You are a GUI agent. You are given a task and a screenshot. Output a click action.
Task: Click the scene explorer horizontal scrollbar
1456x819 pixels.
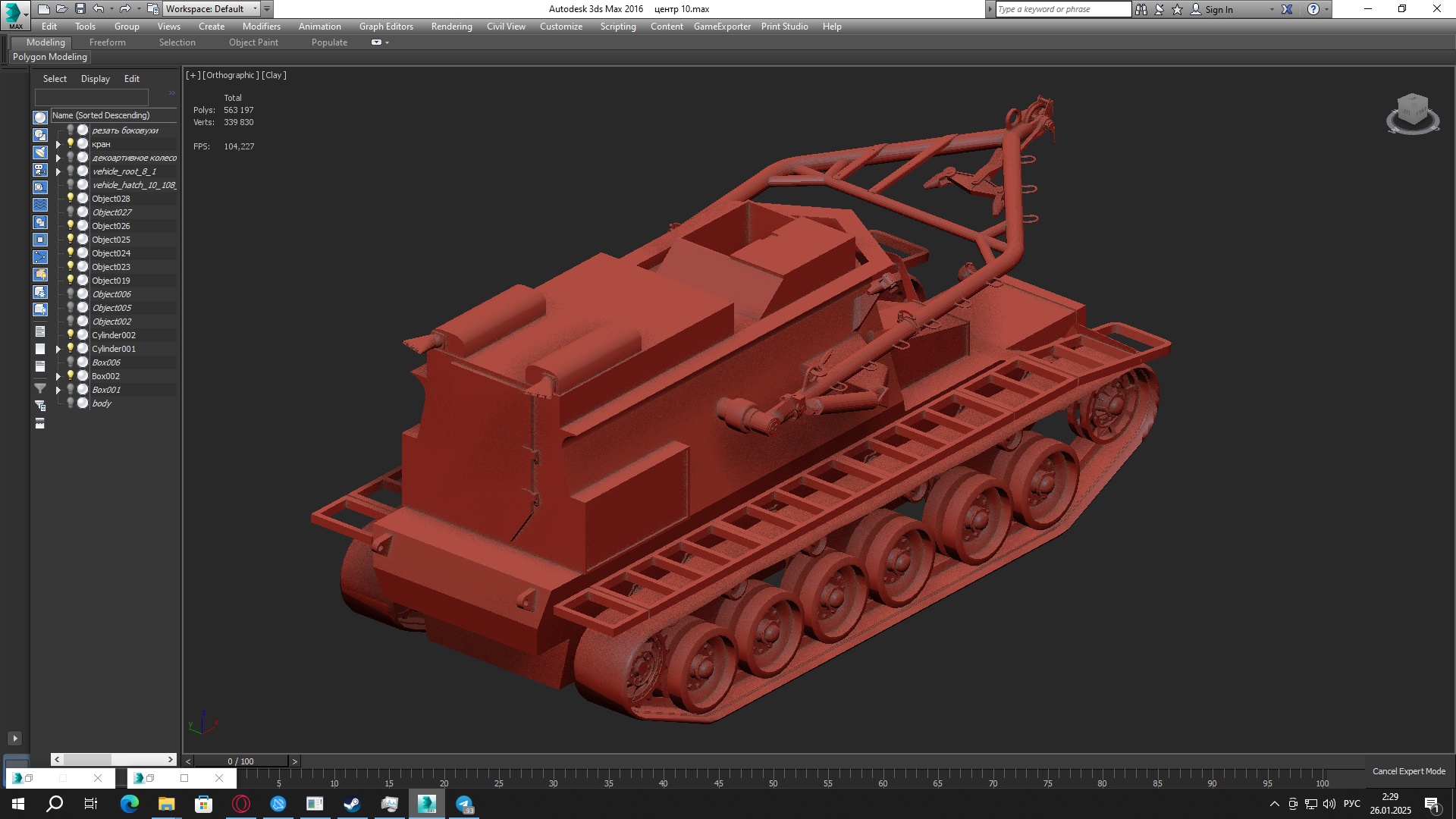[x=114, y=759]
